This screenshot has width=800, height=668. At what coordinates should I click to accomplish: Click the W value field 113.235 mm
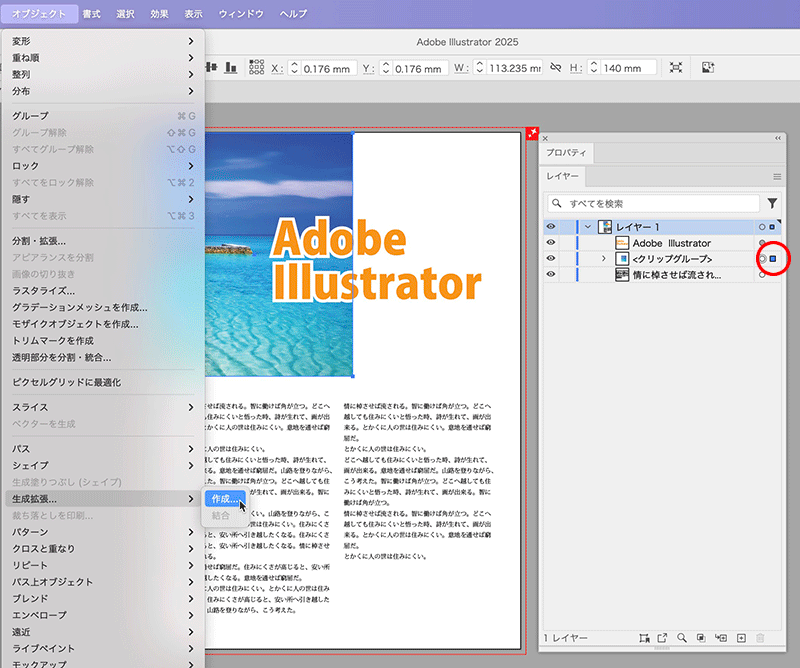(514, 68)
